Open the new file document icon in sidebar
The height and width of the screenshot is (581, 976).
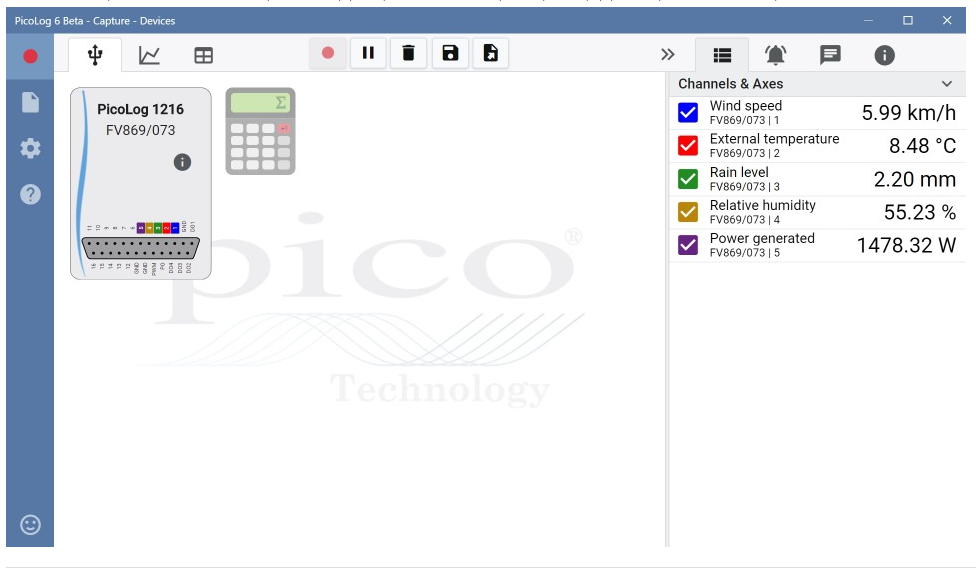click(30, 102)
